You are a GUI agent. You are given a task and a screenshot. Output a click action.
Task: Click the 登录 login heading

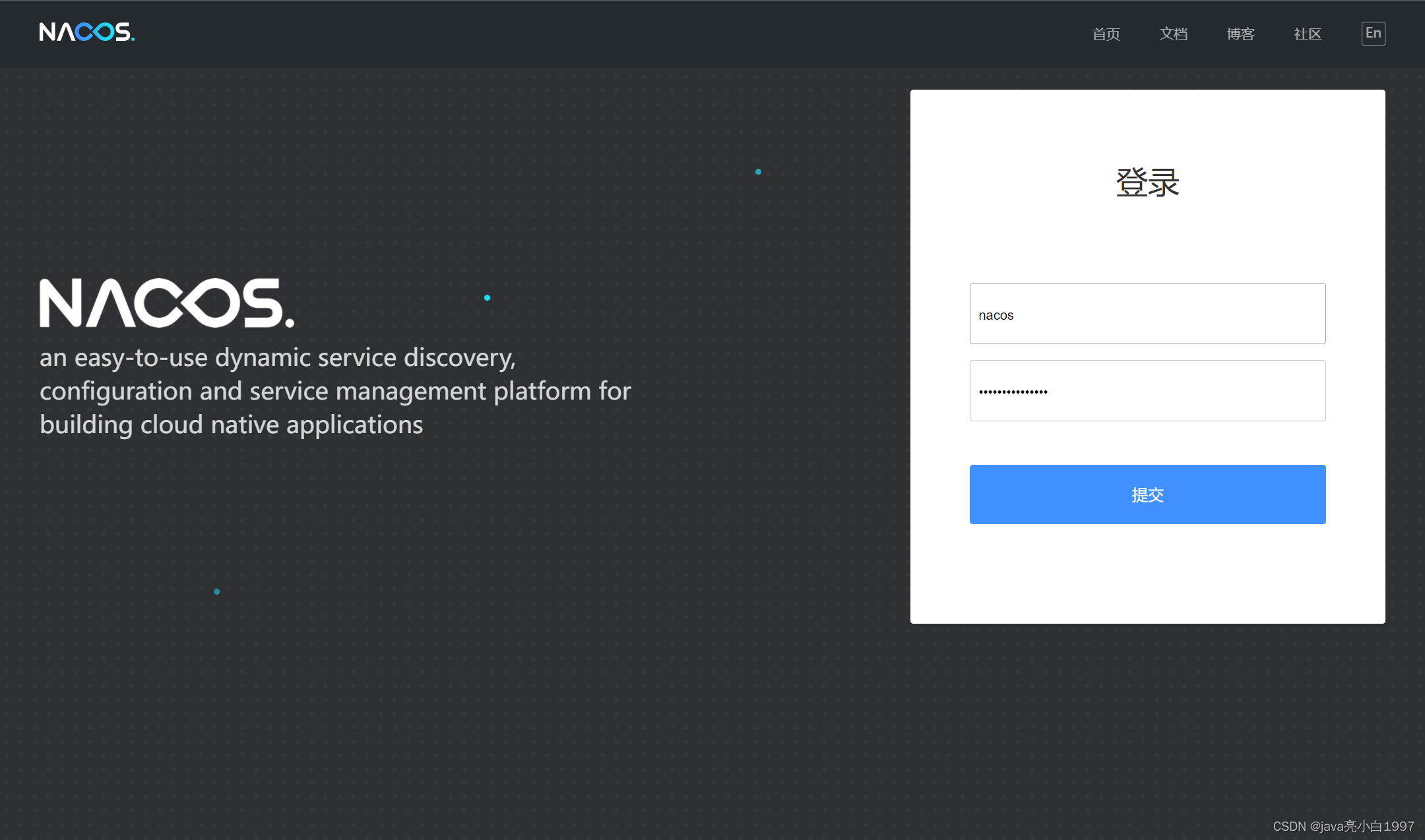click(1147, 183)
